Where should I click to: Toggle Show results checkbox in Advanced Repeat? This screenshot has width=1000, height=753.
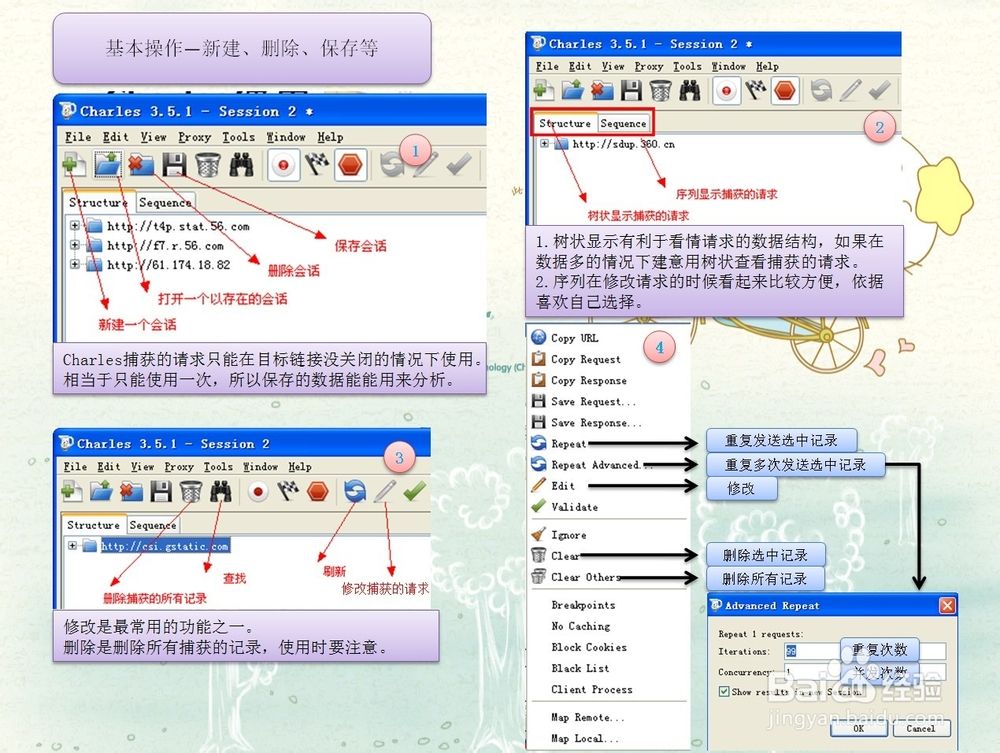[x=724, y=691]
